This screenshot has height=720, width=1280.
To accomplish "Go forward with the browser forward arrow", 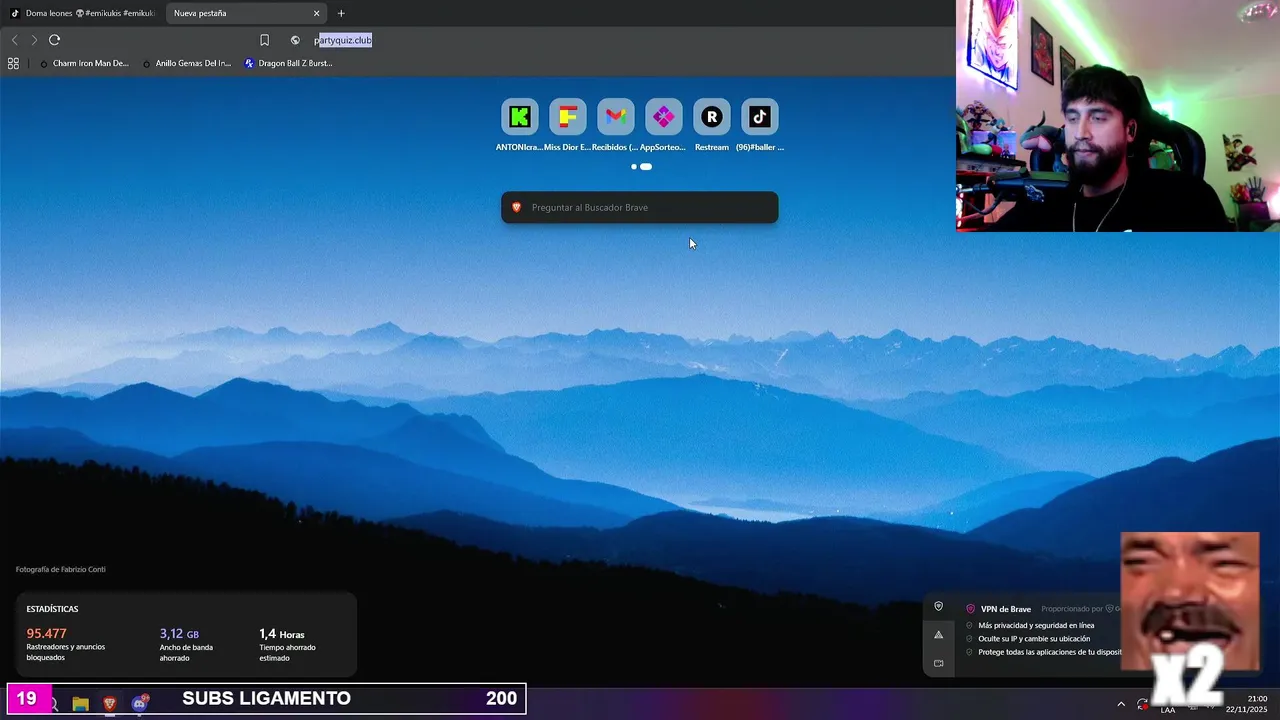I will [34, 40].
